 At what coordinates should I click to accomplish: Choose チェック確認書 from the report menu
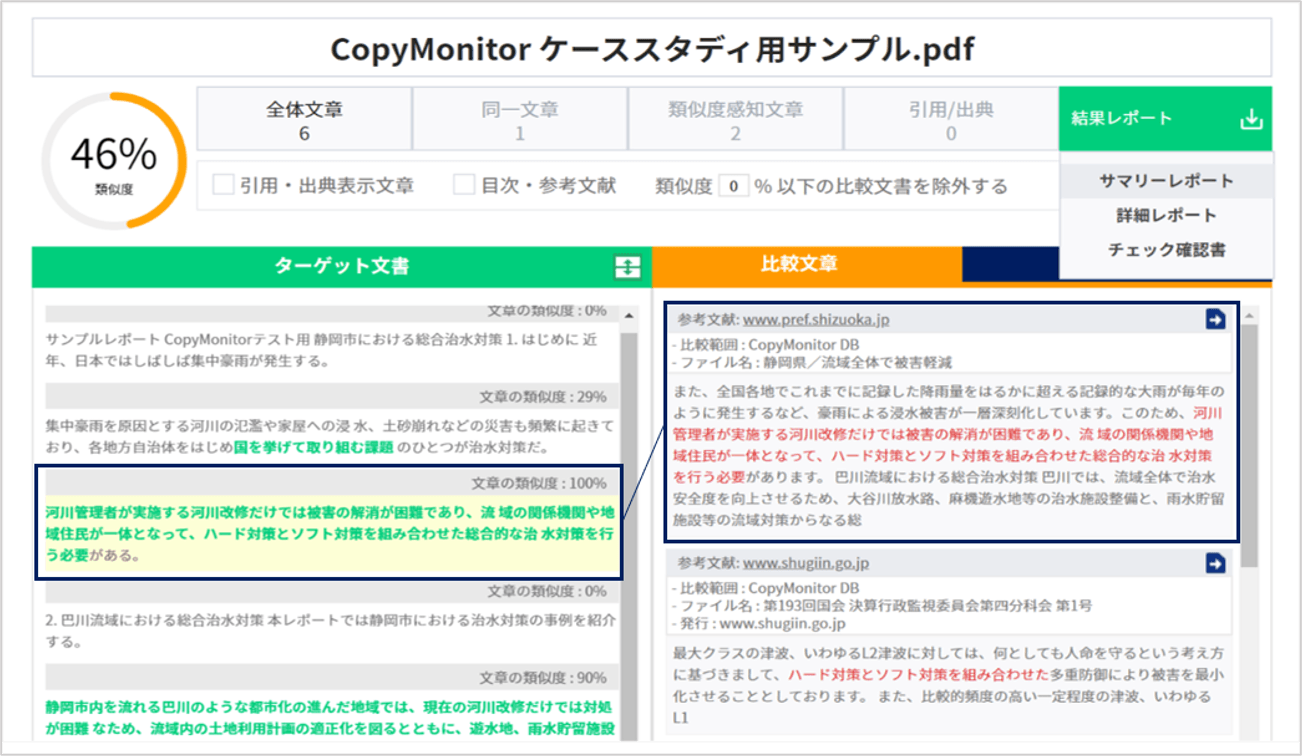[x=1166, y=249]
